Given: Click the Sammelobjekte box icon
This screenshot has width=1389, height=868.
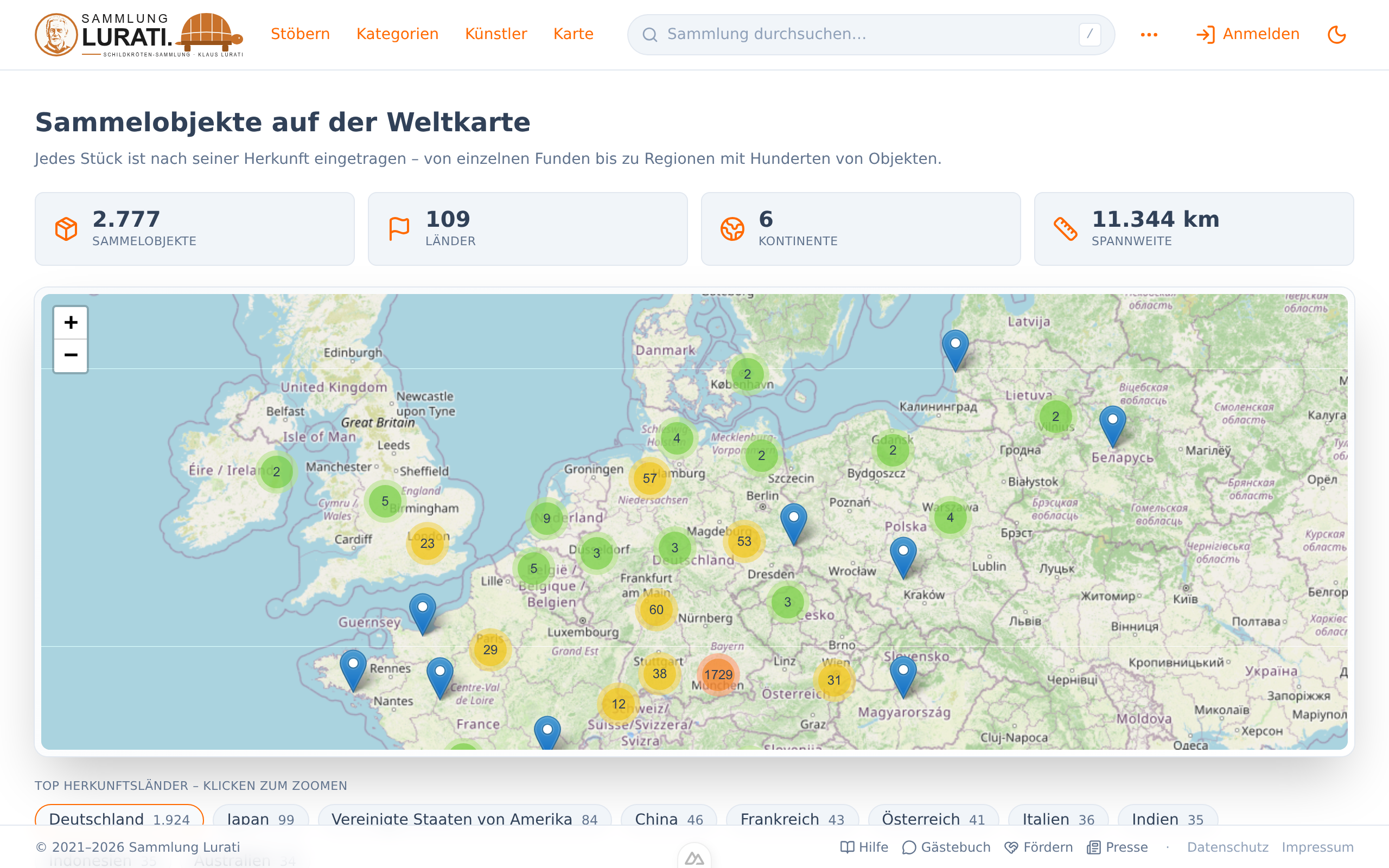Looking at the screenshot, I should click(66, 228).
